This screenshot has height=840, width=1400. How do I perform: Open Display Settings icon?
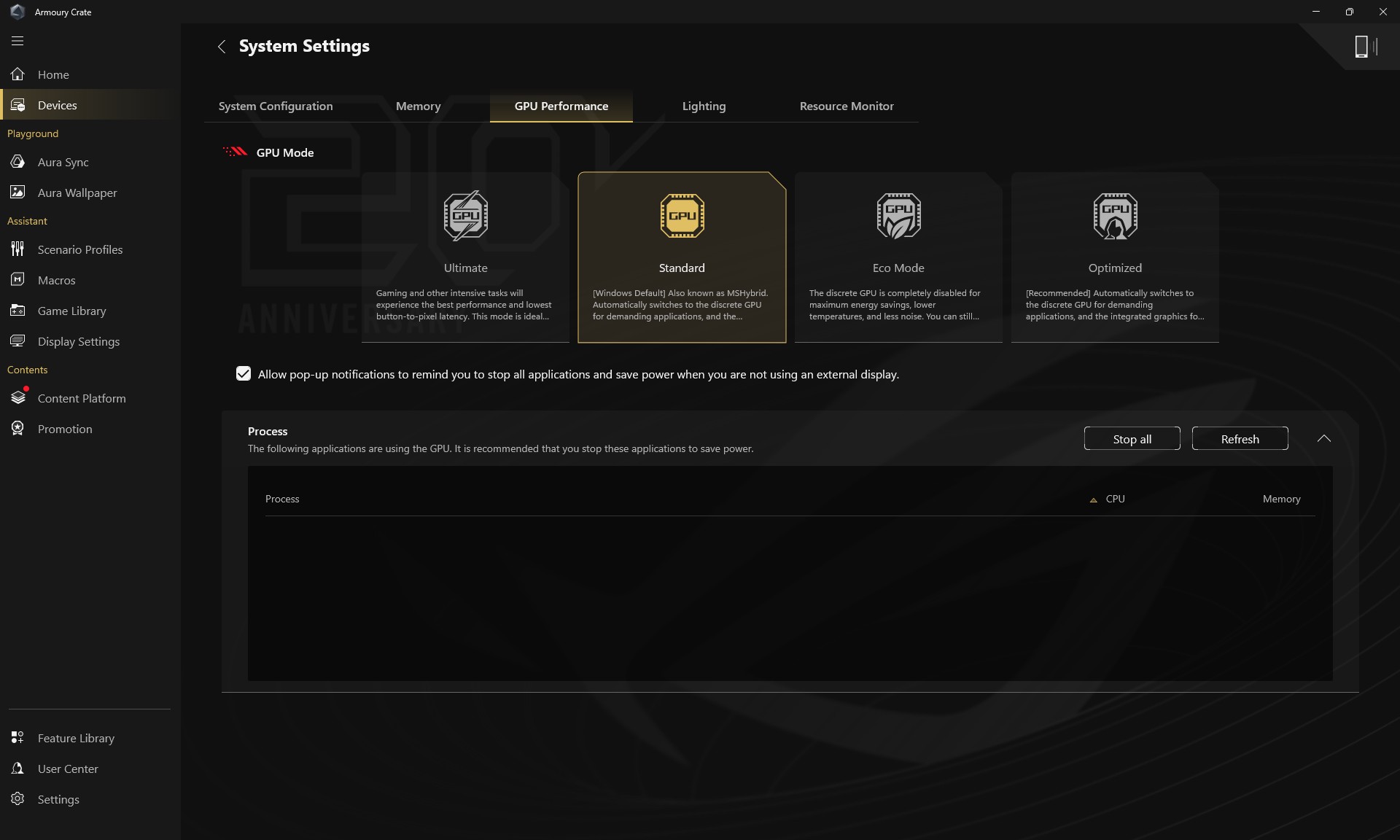[x=17, y=341]
